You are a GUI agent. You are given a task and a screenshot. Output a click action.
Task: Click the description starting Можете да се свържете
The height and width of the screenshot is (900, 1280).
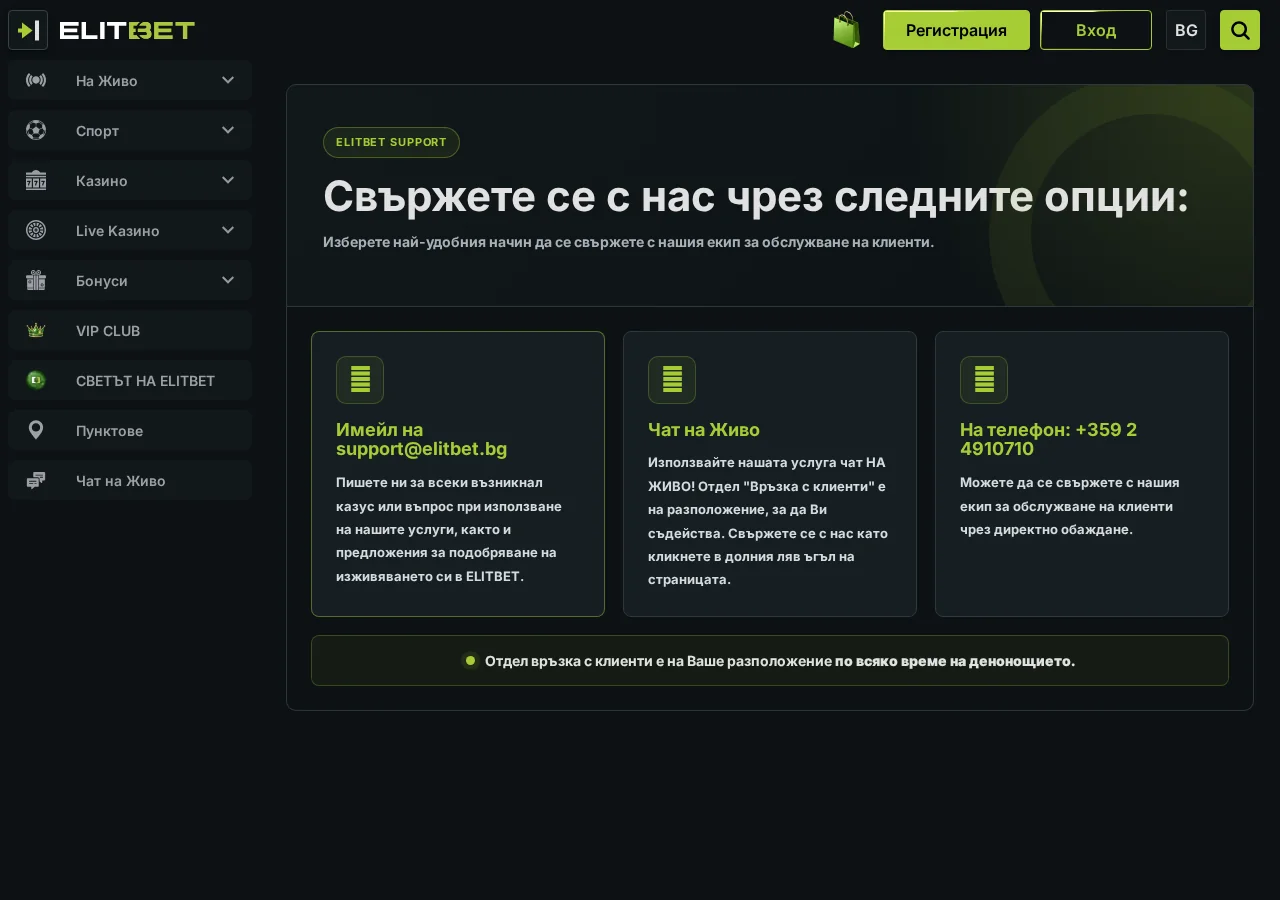coord(1070,506)
